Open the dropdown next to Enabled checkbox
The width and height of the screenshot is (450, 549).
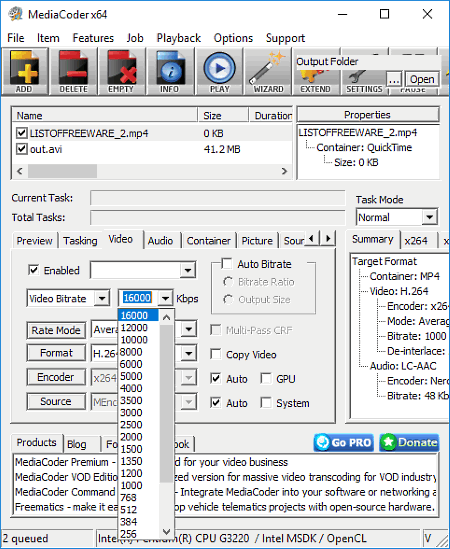tap(188, 270)
